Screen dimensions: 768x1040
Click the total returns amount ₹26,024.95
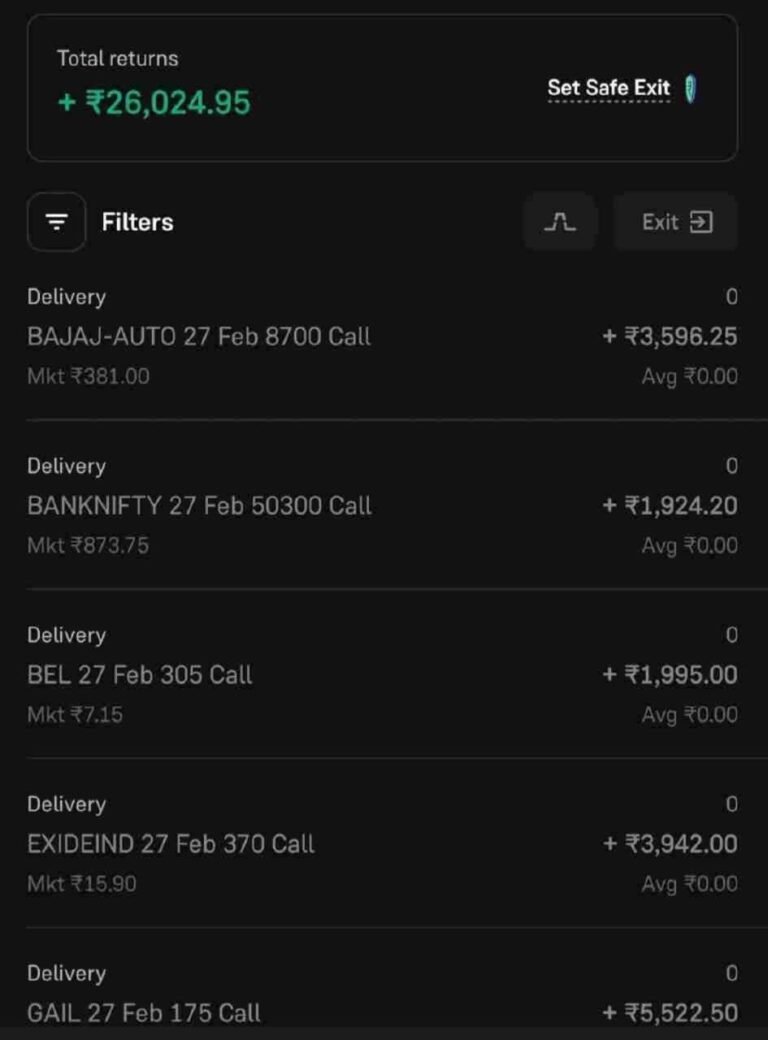pos(155,102)
